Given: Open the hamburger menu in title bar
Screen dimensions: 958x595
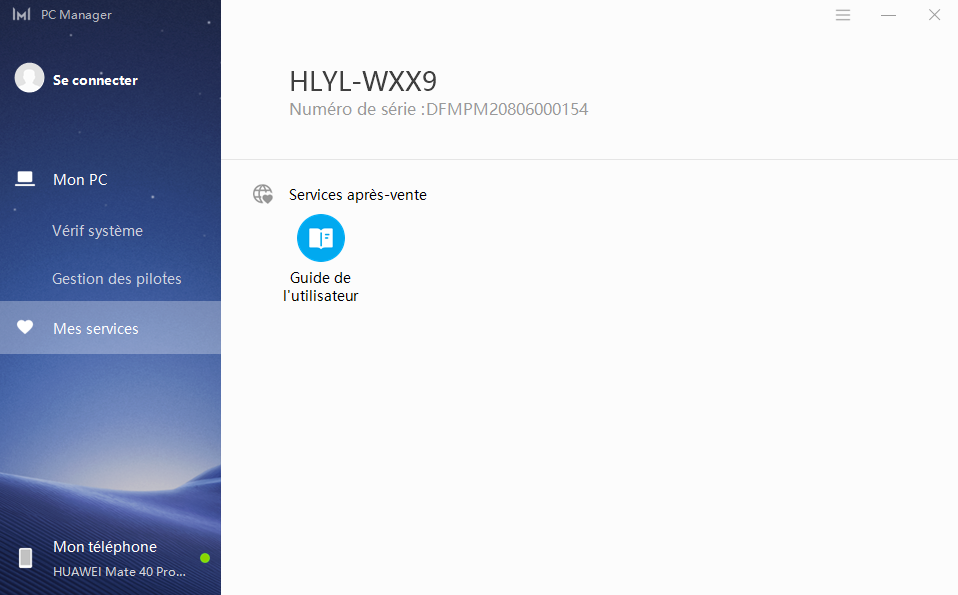Looking at the screenshot, I should pos(843,15).
